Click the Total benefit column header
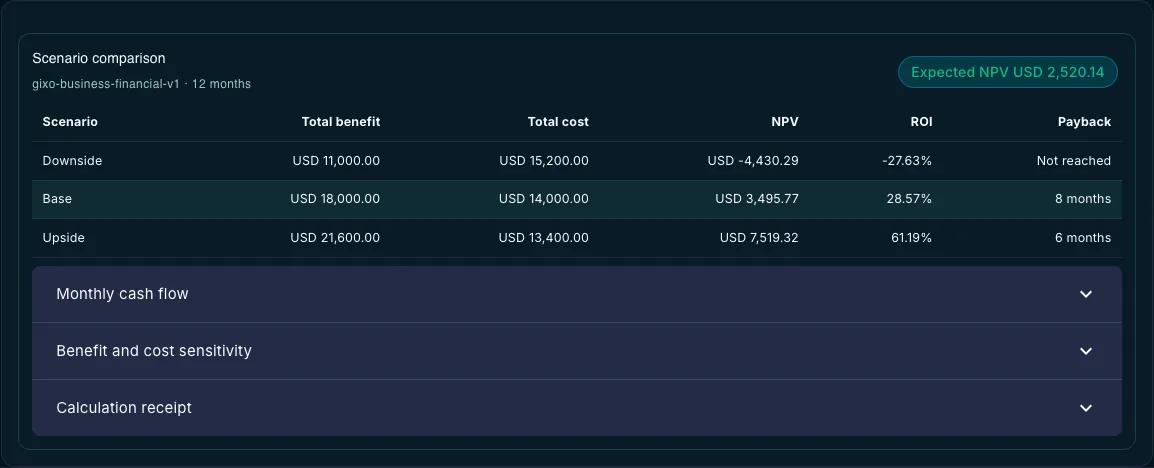This screenshot has height=468, width=1154. tap(341, 122)
